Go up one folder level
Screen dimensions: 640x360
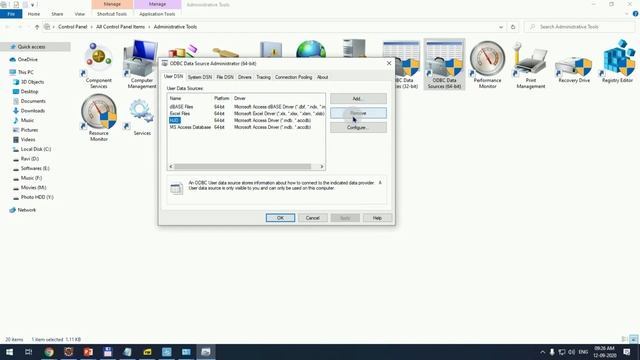(37, 27)
